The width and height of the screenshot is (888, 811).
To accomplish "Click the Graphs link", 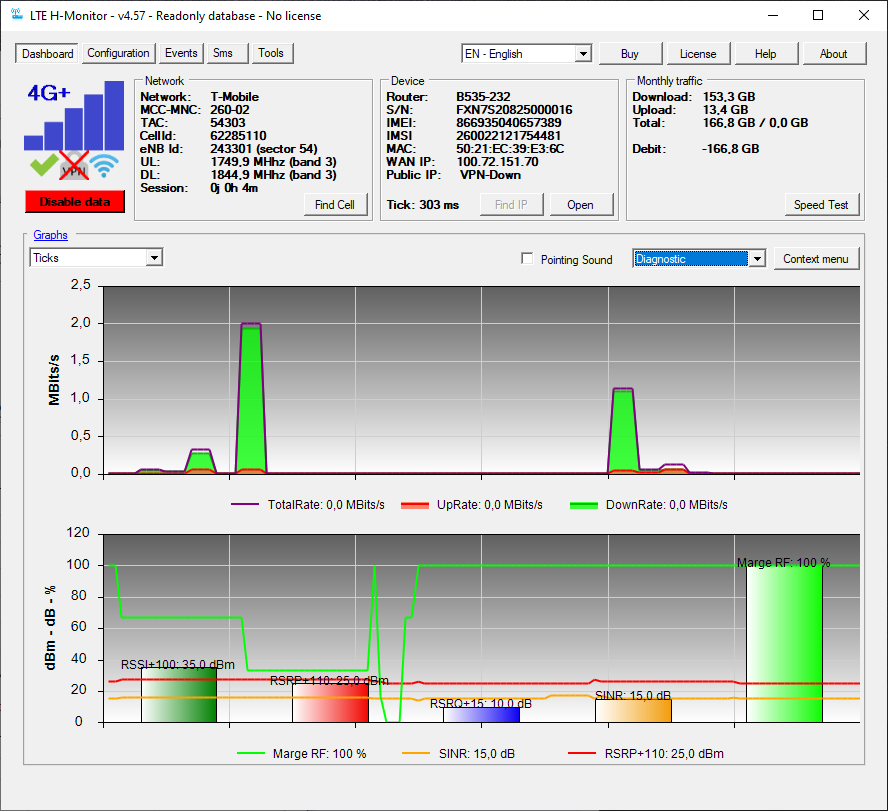I will pos(50,235).
